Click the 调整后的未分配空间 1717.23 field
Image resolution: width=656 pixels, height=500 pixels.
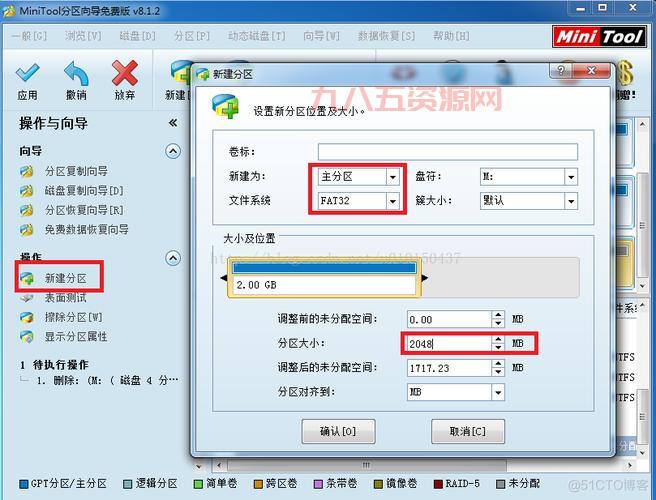449,368
